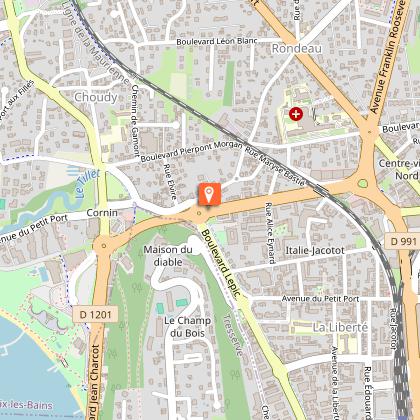Screen dimensions: 420x420
Task: Click the Italie-Jacotot district label
Action: point(315,250)
